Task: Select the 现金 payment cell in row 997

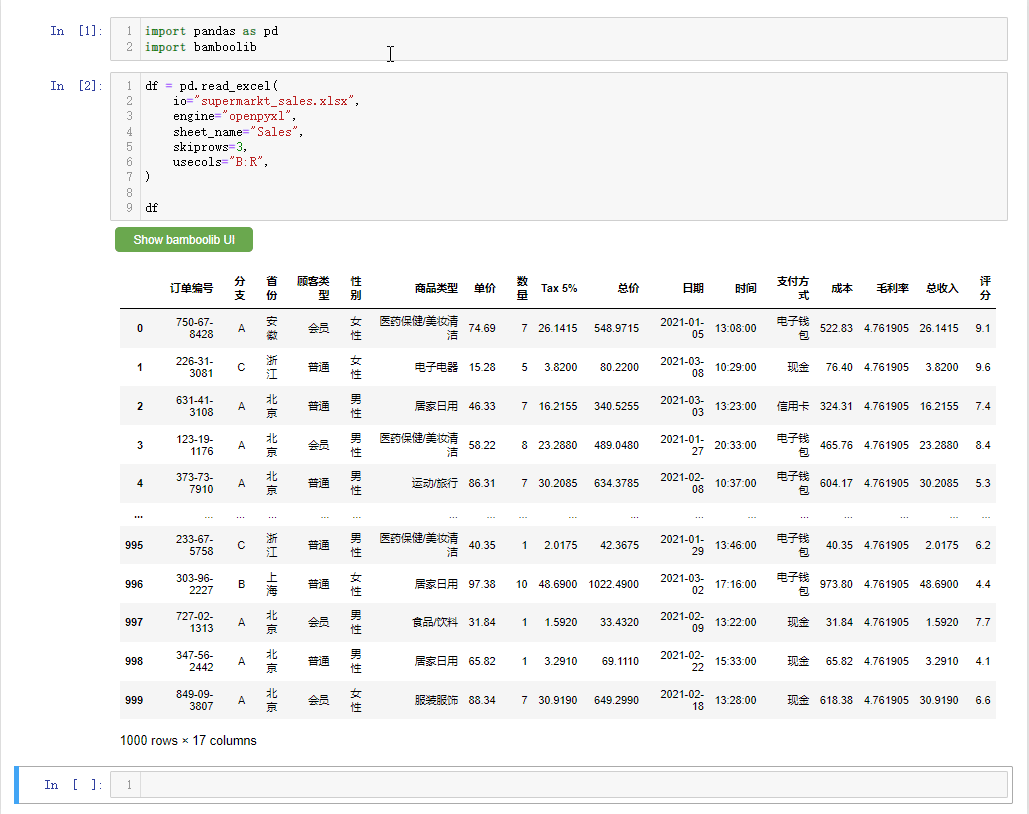Action: click(x=796, y=622)
